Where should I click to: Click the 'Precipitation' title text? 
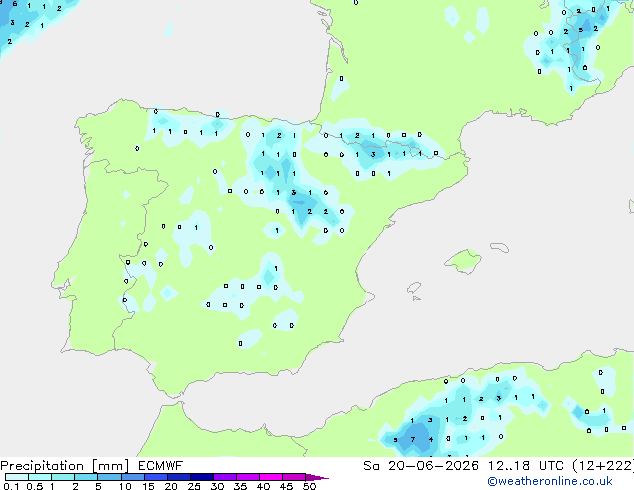coord(42,466)
